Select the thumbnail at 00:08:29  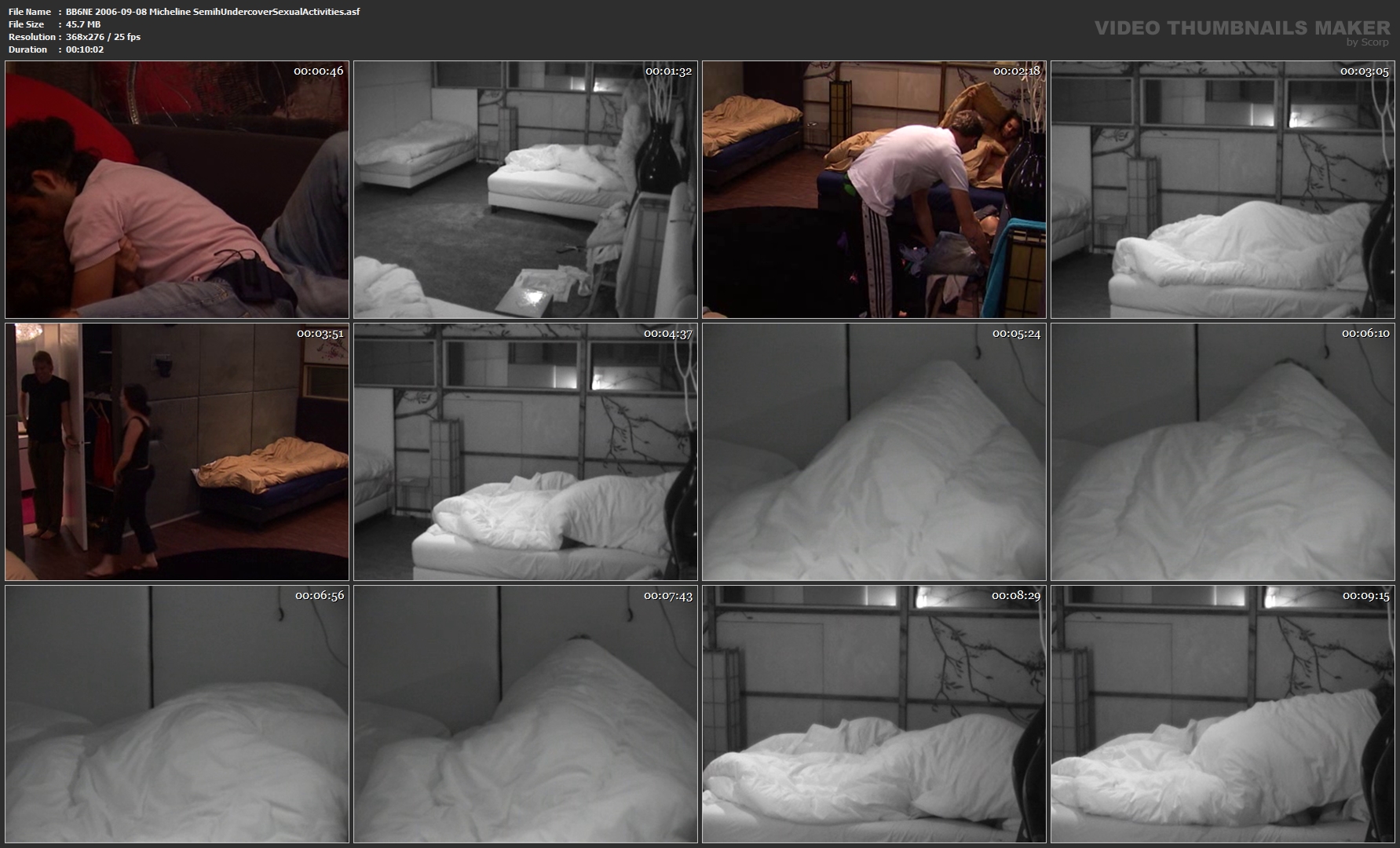[874, 714]
